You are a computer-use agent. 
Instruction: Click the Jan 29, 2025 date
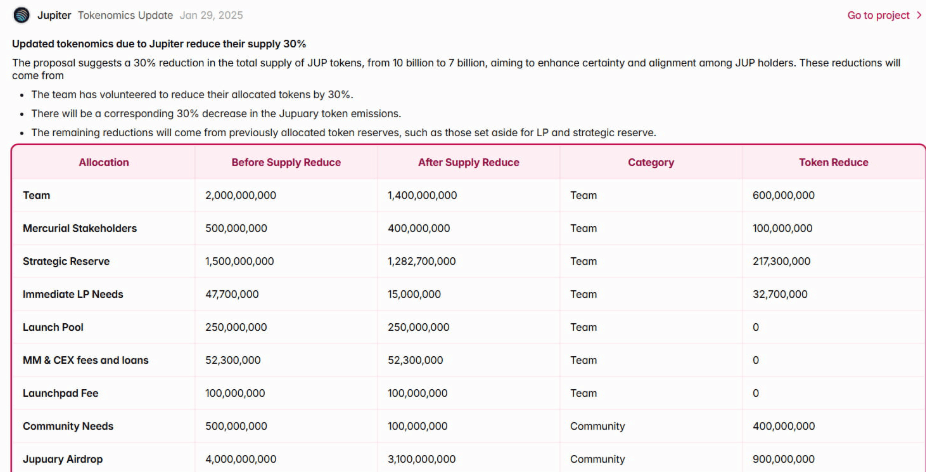[x=211, y=15]
